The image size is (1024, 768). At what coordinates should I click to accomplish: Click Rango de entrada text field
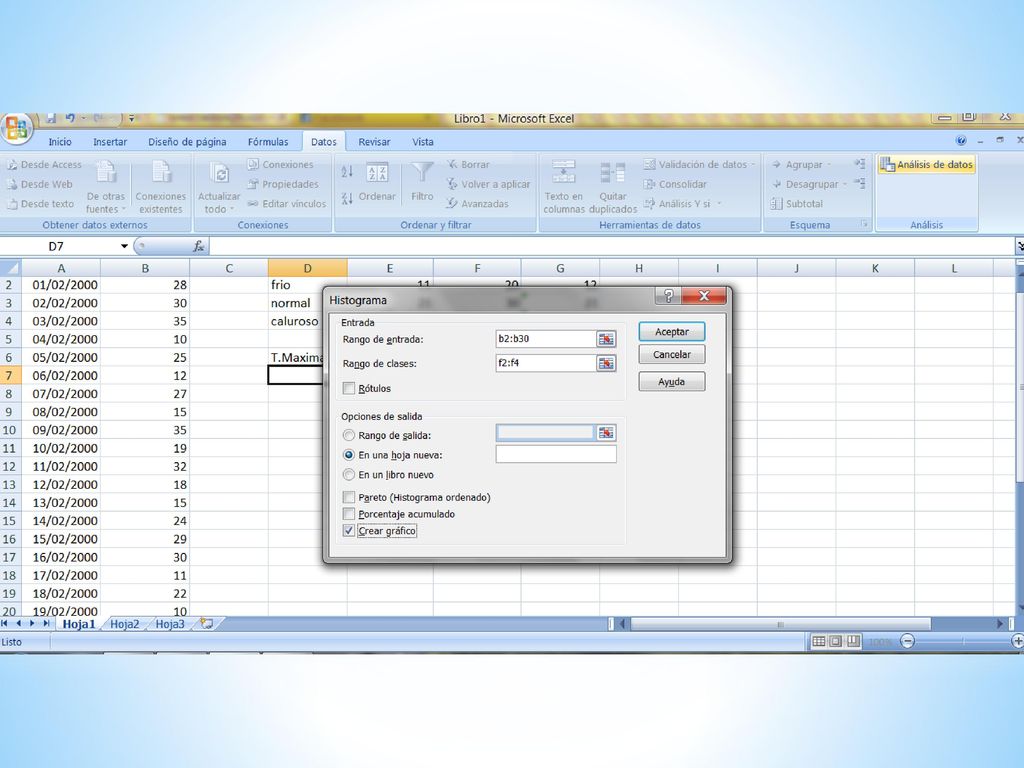[545, 339]
